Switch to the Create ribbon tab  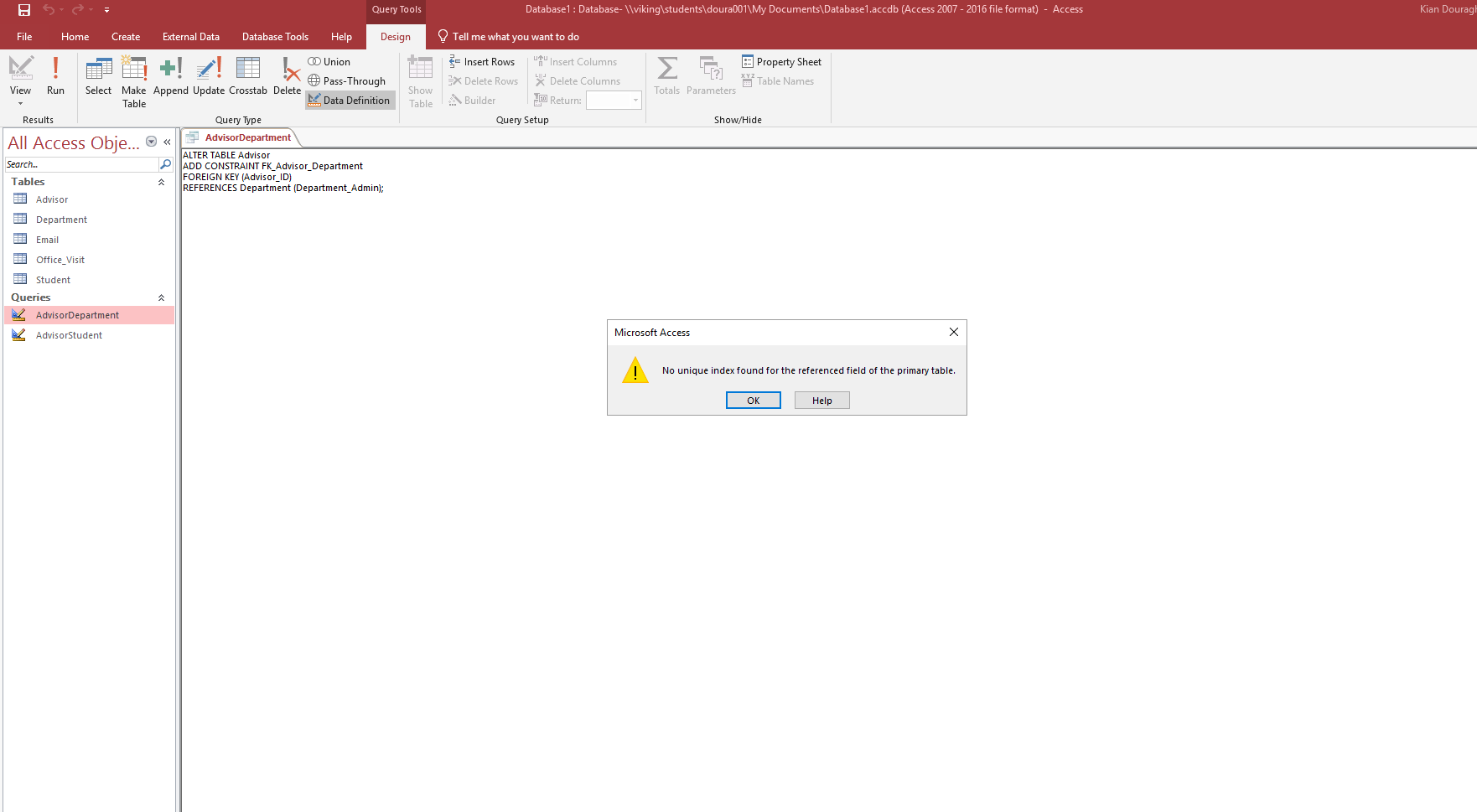click(x=126, y=37)
